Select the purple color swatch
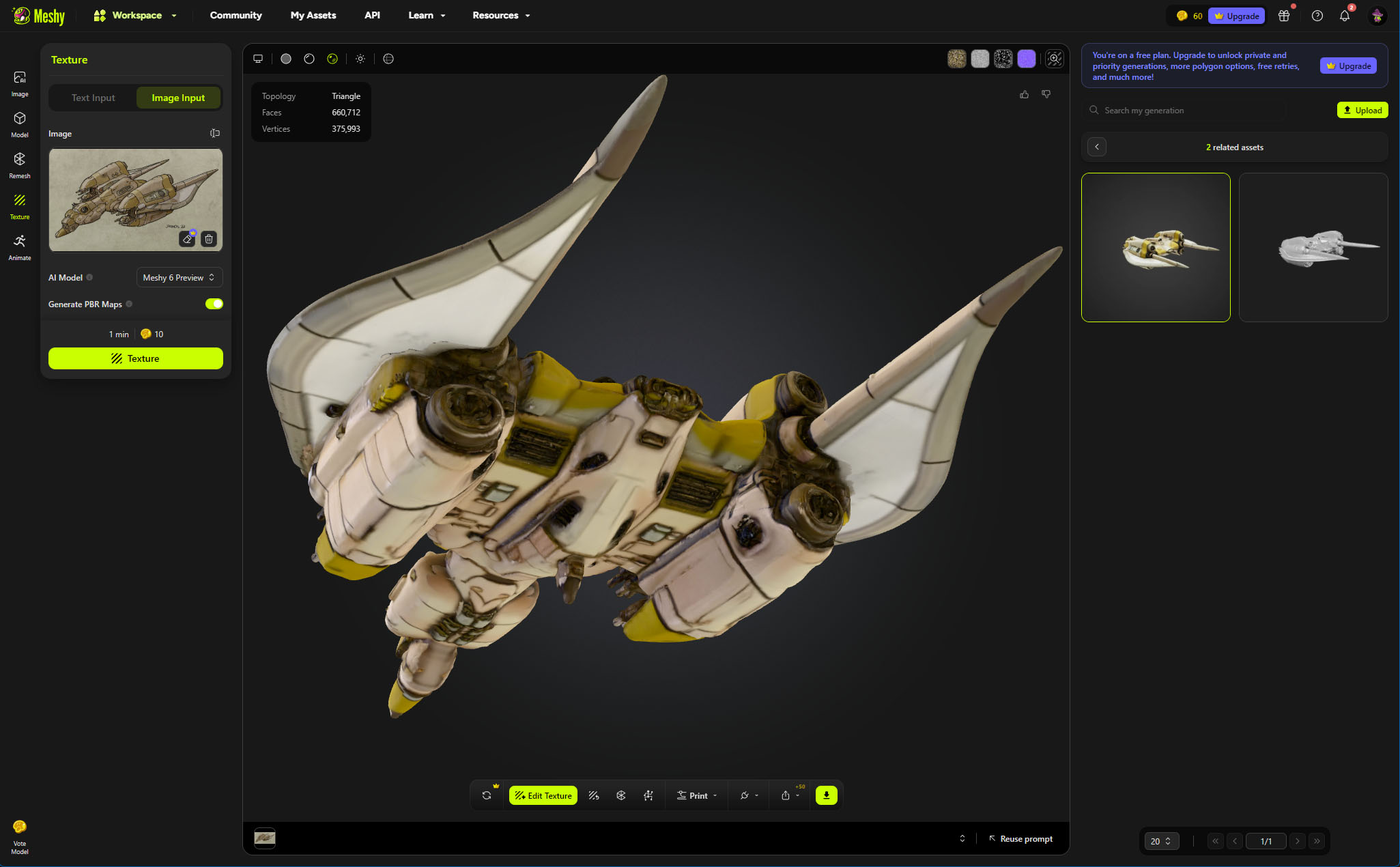 click(x=1026, y=59)
